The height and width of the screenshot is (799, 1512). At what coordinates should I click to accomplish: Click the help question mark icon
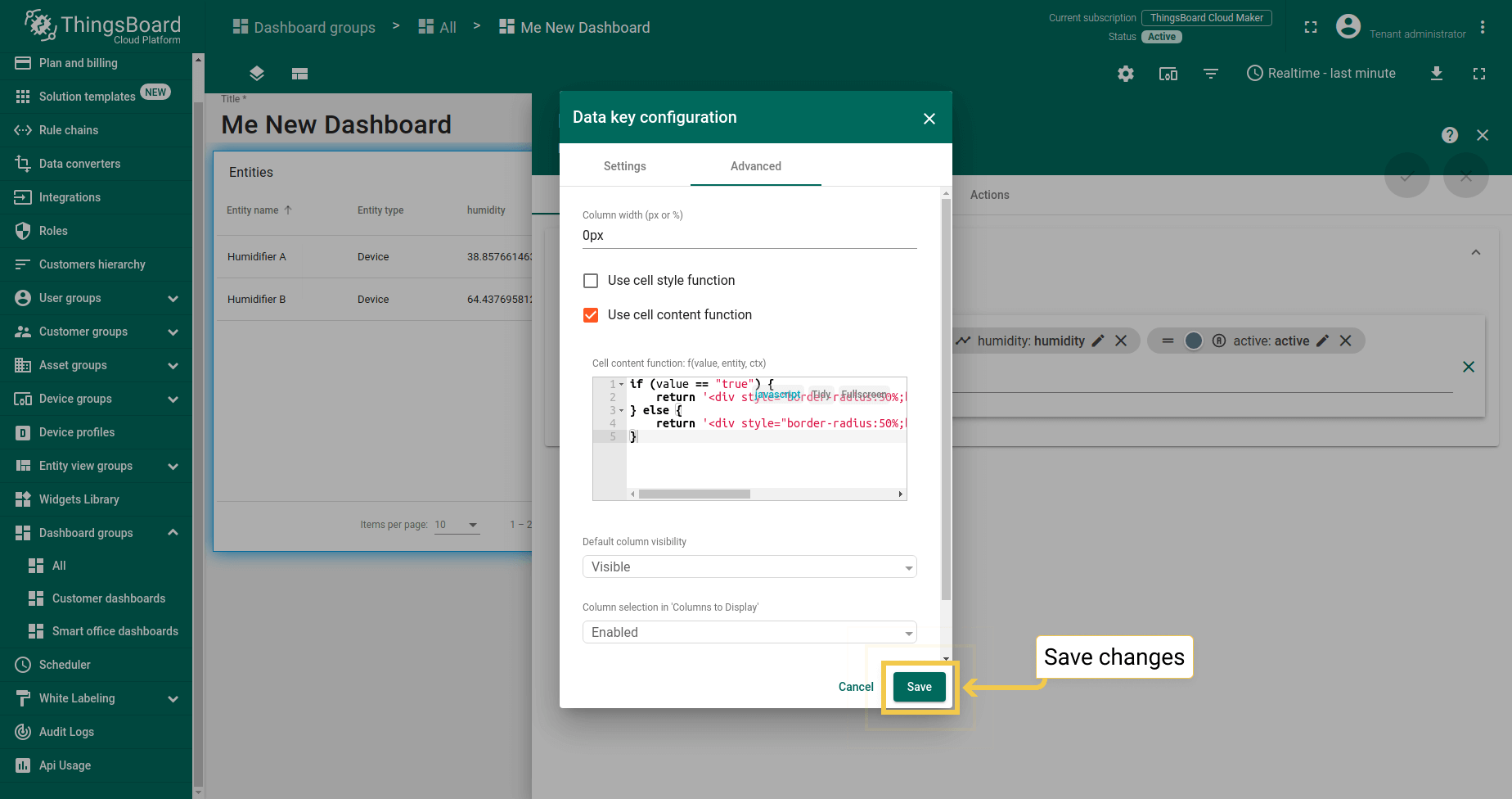(x=1450, y=135)
